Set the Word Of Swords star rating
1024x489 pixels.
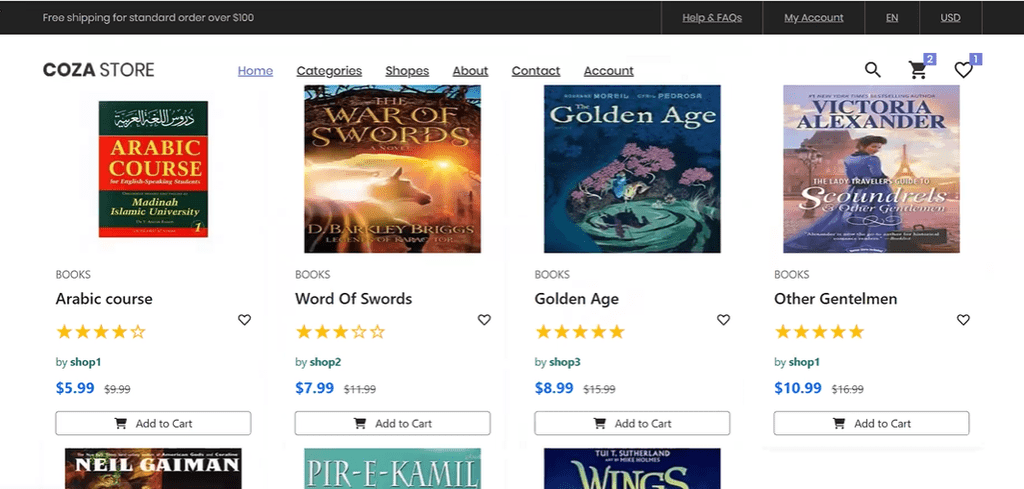(340, 332)
